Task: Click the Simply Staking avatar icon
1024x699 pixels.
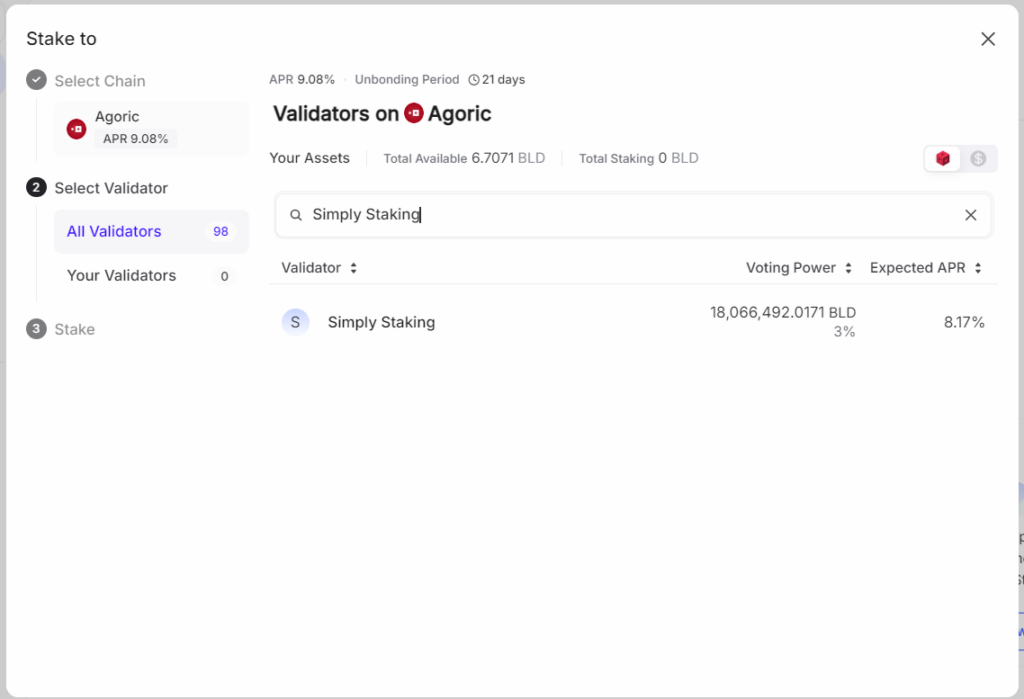Action: click(295, 322)
